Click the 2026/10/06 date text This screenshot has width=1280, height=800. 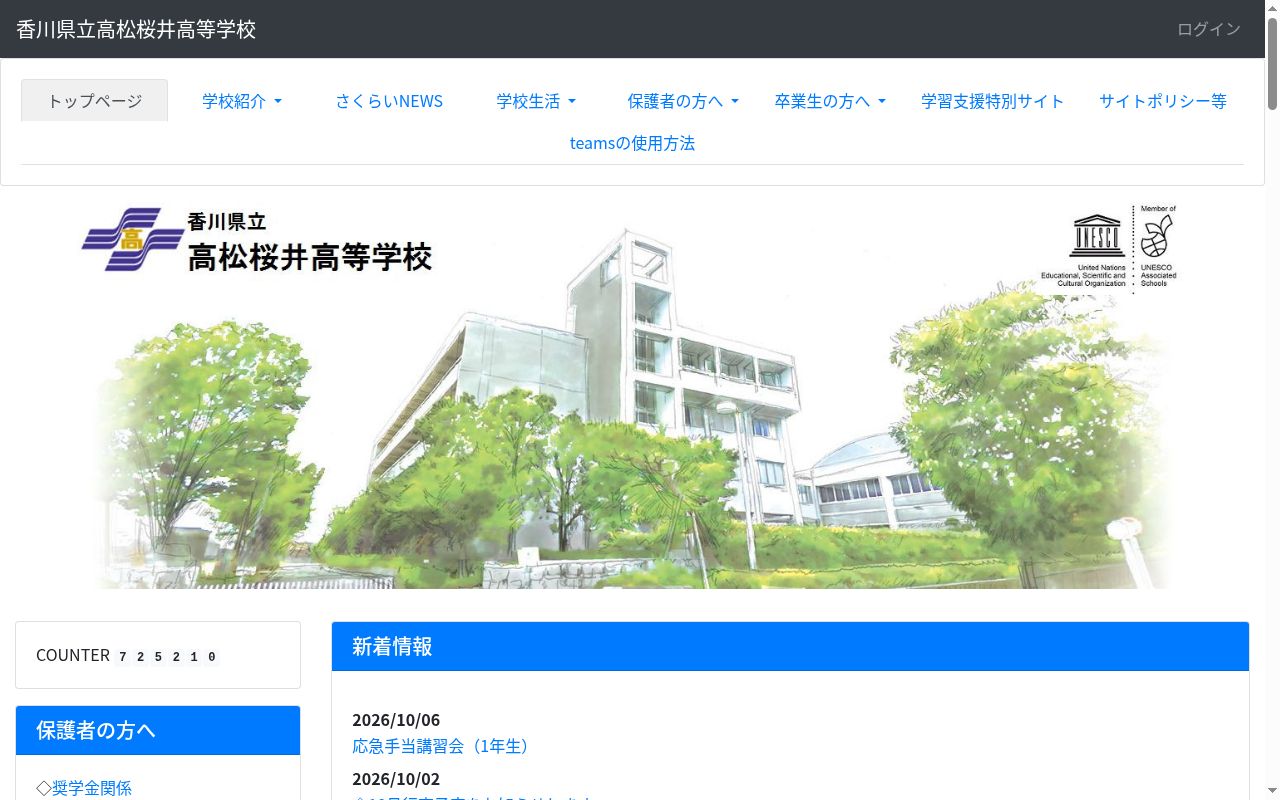pyautogui.click(x=396, y=720)
